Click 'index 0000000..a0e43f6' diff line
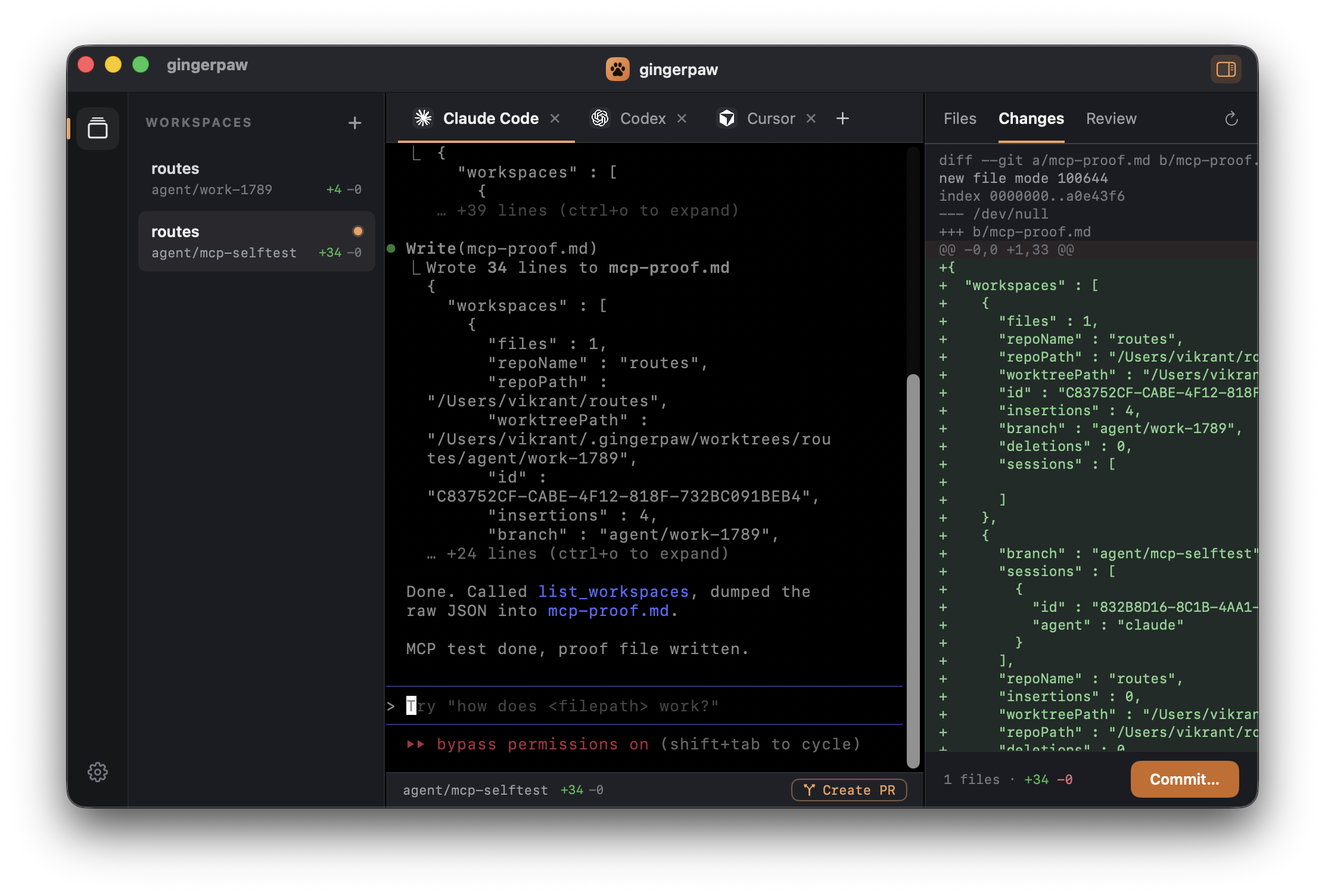1325x896 pixels. tap(1031, 196)
